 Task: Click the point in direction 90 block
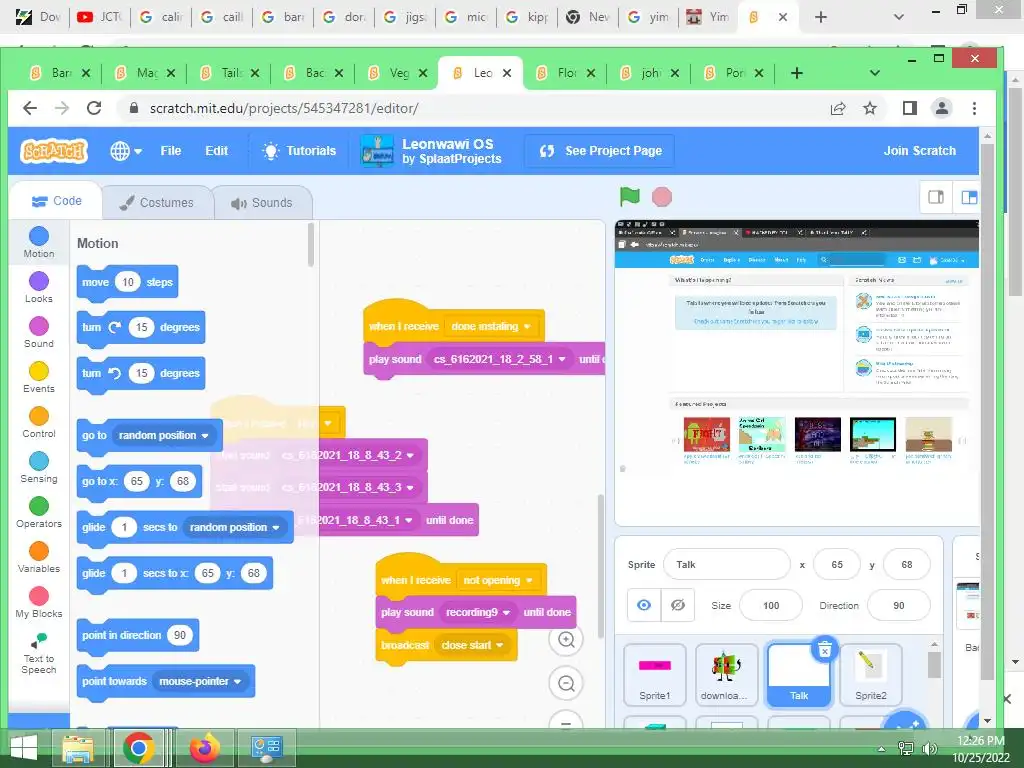click(x=138, y=635)
